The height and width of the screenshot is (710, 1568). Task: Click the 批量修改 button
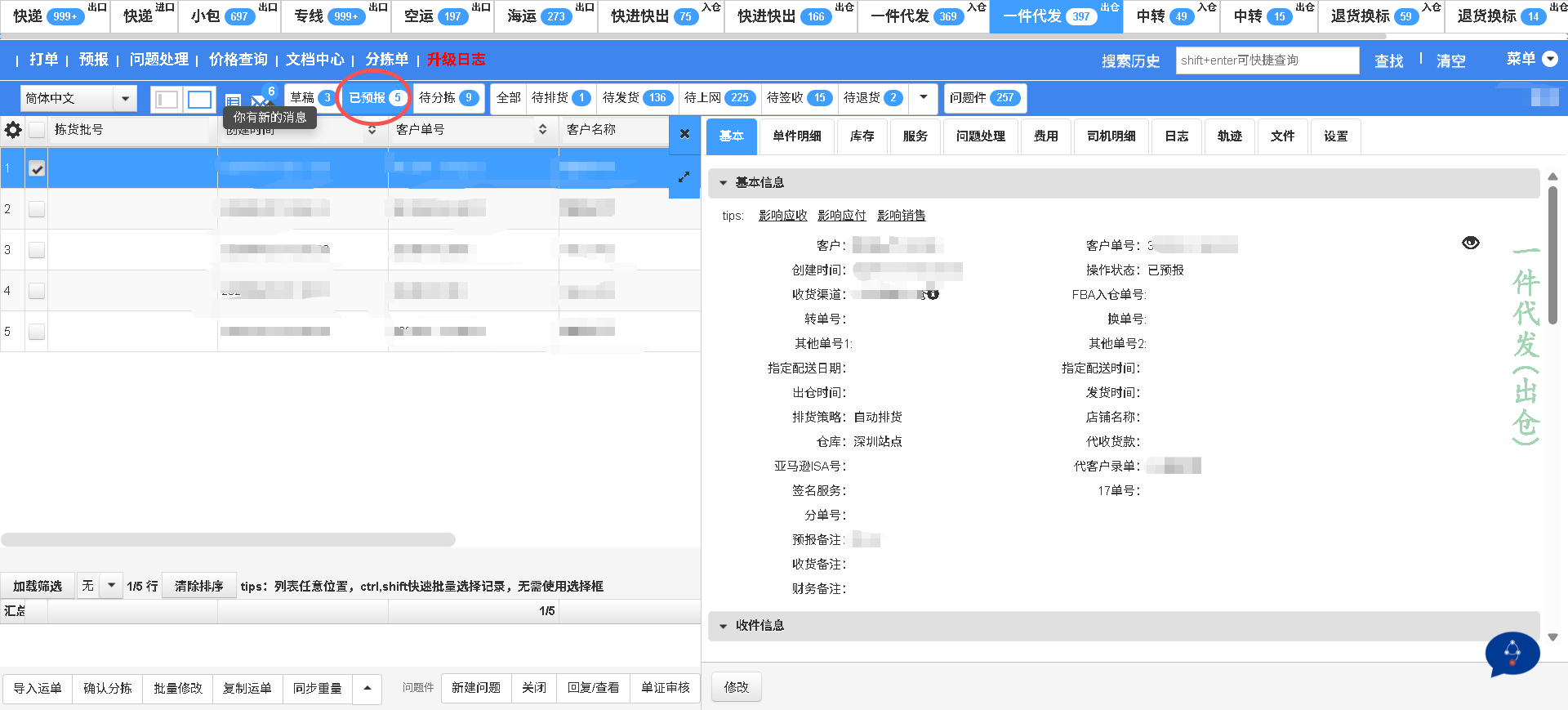click(178, 688)
